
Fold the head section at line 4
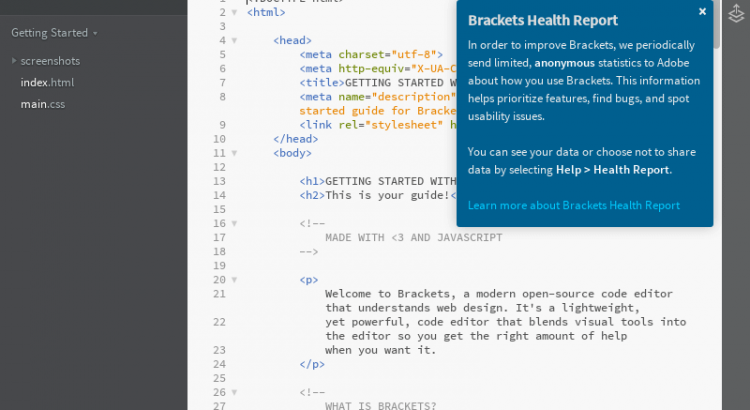(x=234, y=40)
